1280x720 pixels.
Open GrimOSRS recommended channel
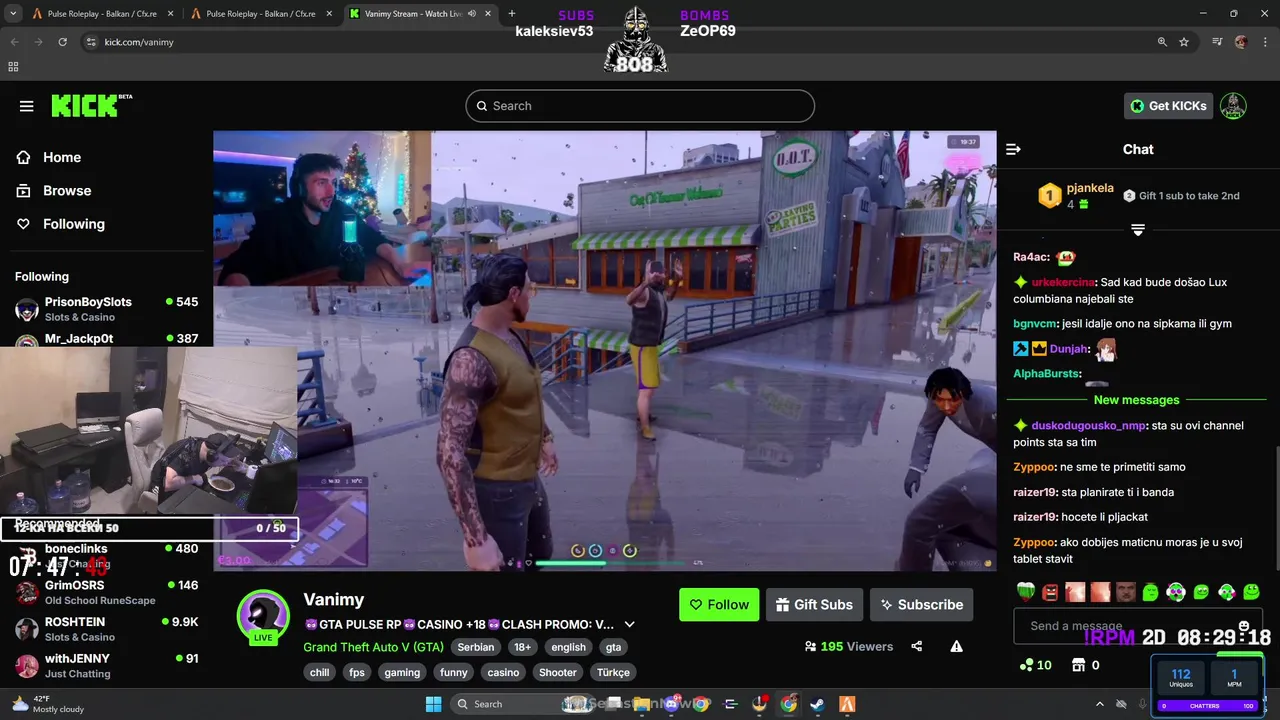point(106,592)
